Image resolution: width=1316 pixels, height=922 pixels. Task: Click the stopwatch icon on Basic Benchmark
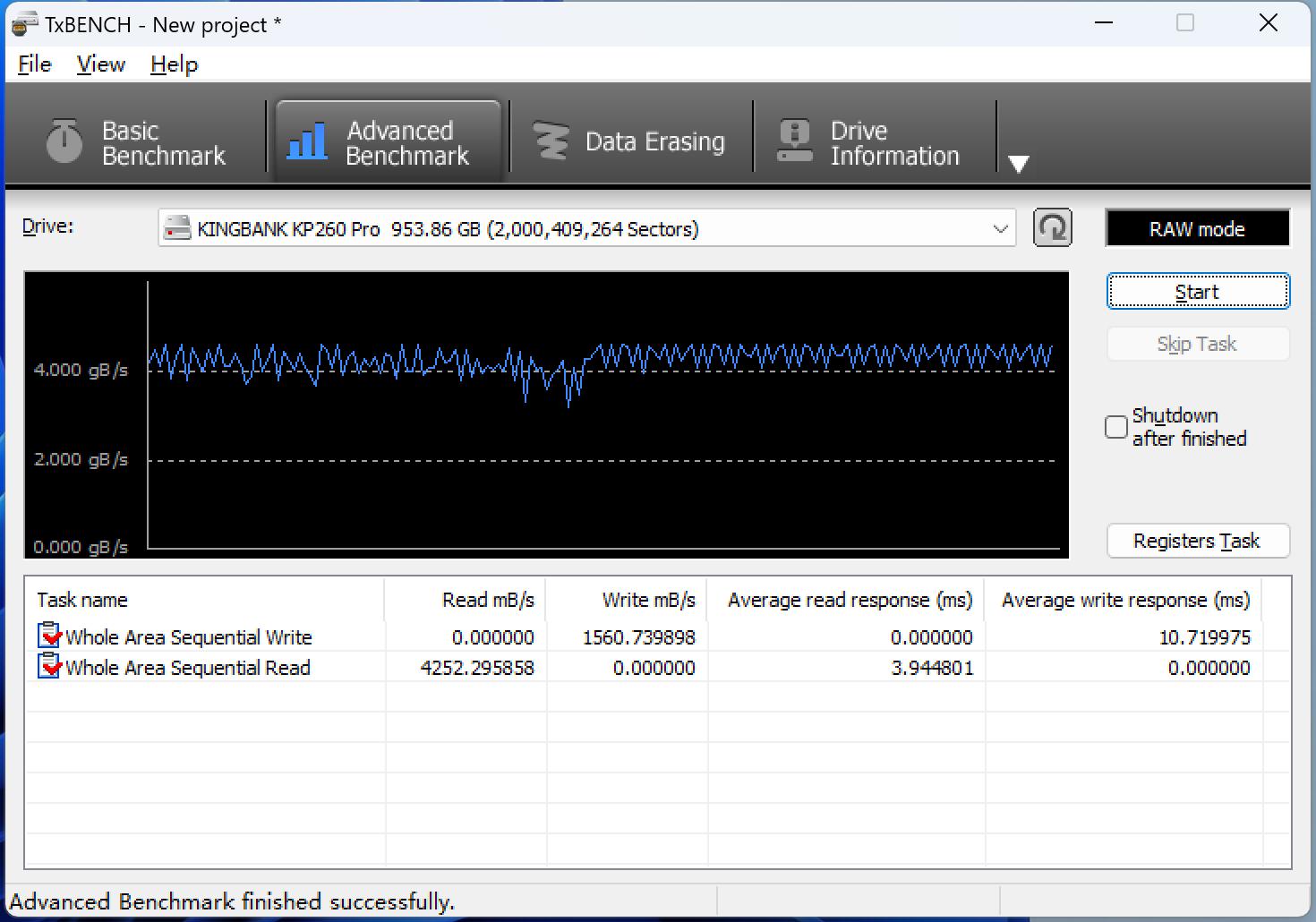click(63, 141)
